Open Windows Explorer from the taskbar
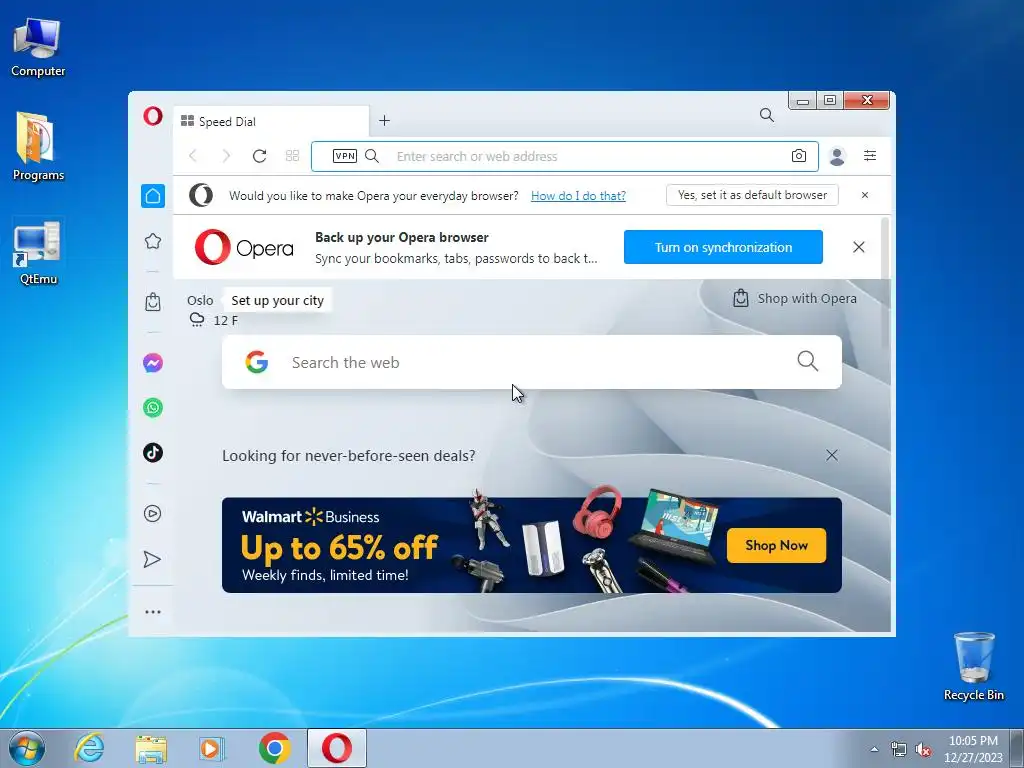Image resolution: width=1024 pixels, height=768 pixels. pyautogui.click(x=151, y=748)
